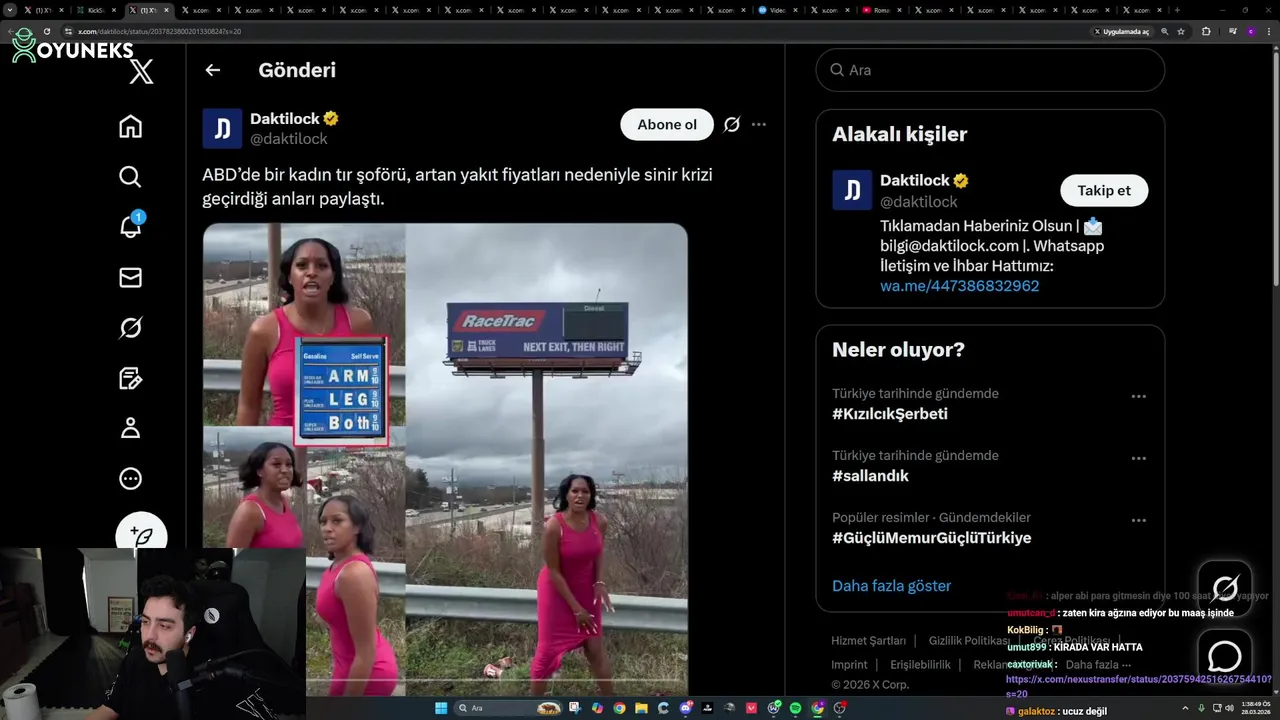Click the Grok icon beside Abone ol
The width and height of the screenshot is (1280, 720).
tap(732, 124)
